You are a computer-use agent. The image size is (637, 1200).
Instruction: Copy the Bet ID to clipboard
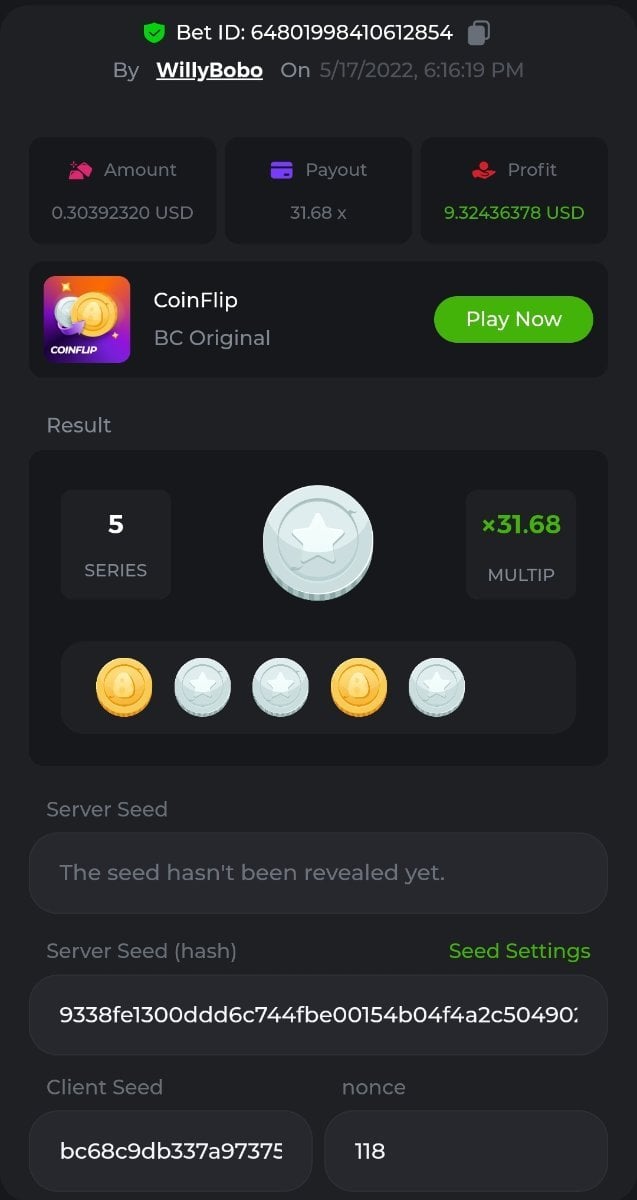(x=479, y=33)
